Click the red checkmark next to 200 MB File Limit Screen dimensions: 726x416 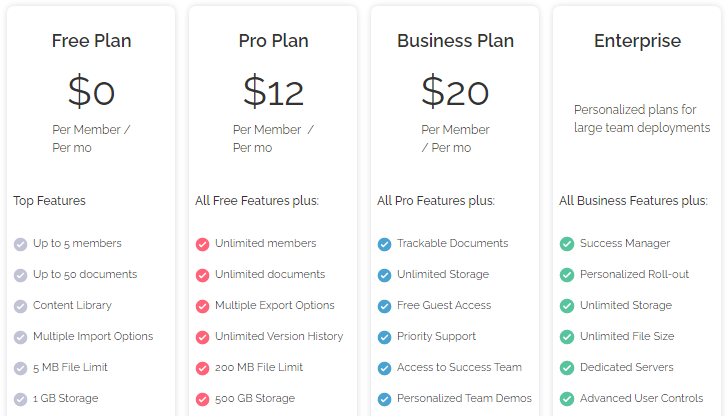click(x=202, y=368)
